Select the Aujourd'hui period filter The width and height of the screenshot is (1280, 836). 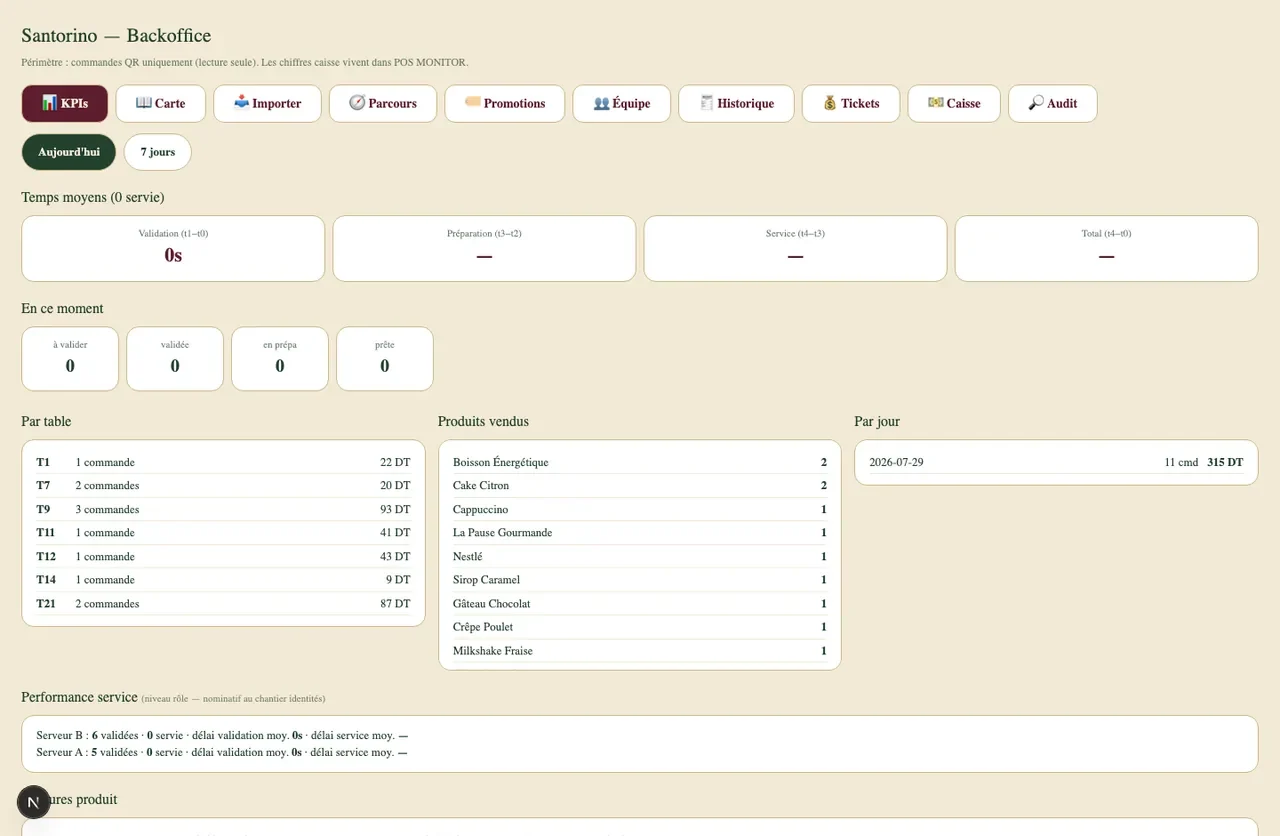pos(69,152)
